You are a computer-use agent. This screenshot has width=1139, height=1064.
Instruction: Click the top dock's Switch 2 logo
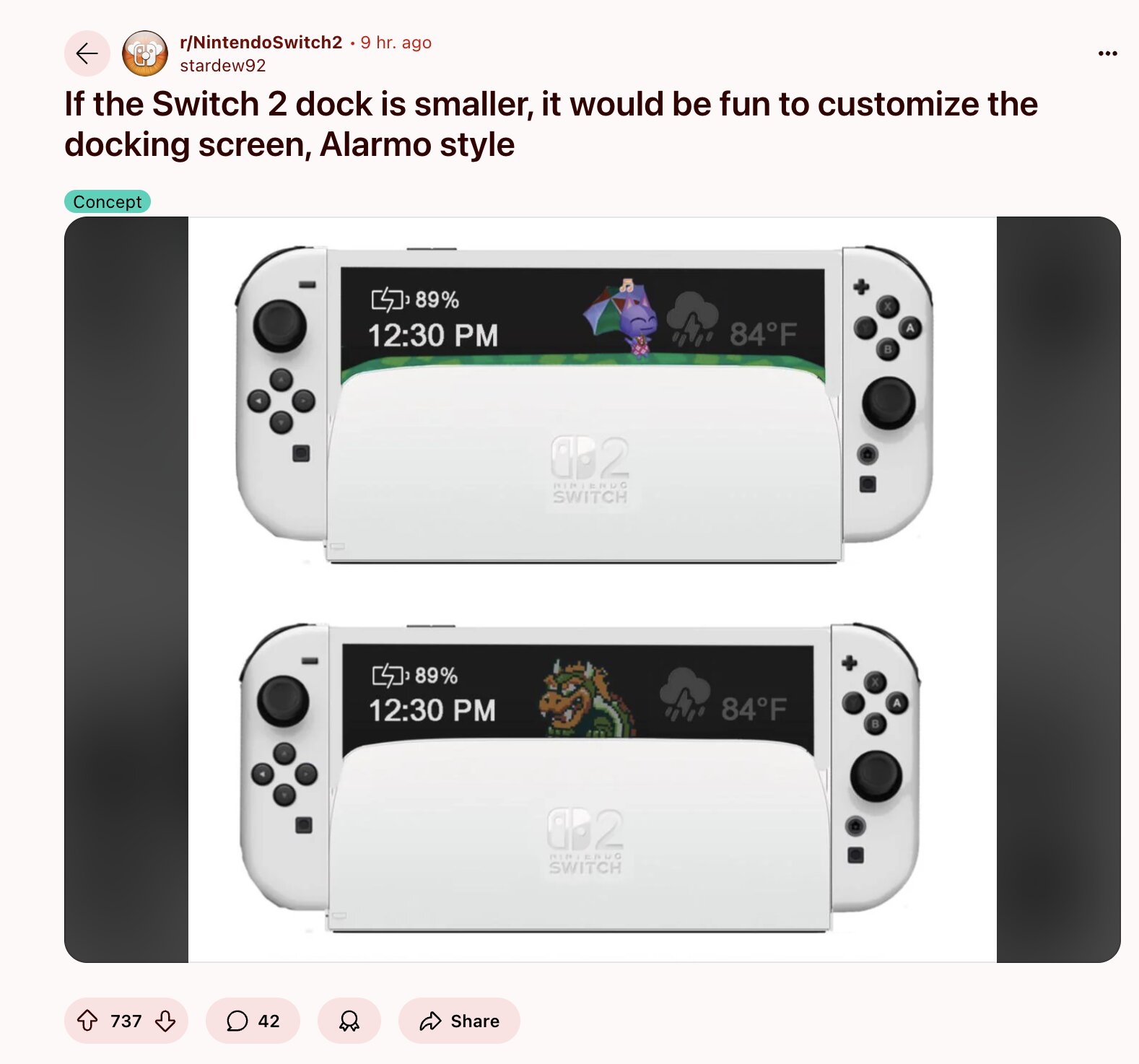[x=590, y=470]
